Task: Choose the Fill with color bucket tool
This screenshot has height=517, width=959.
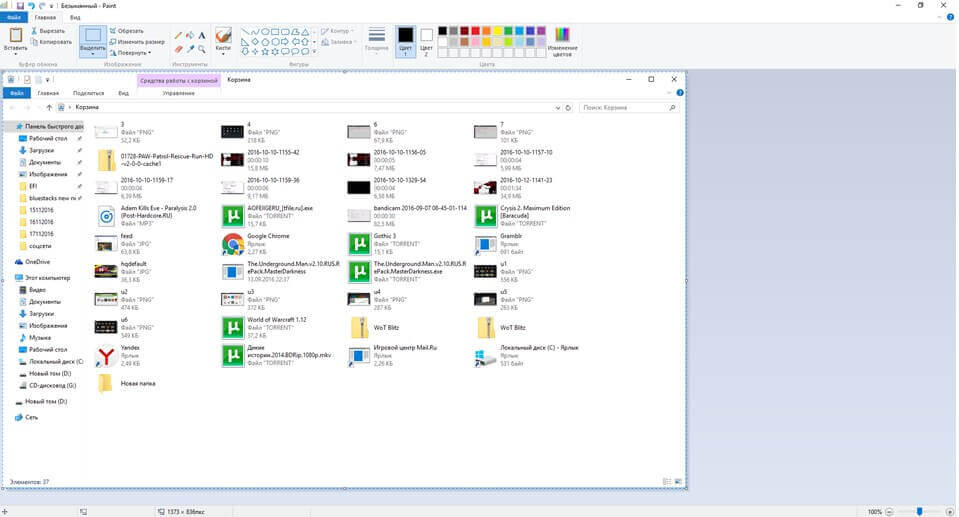Action: (190, 33)
